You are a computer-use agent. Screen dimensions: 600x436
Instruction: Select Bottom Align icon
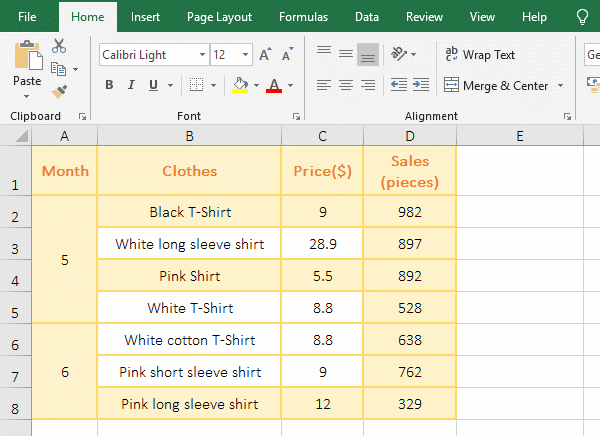click(368, 54)
